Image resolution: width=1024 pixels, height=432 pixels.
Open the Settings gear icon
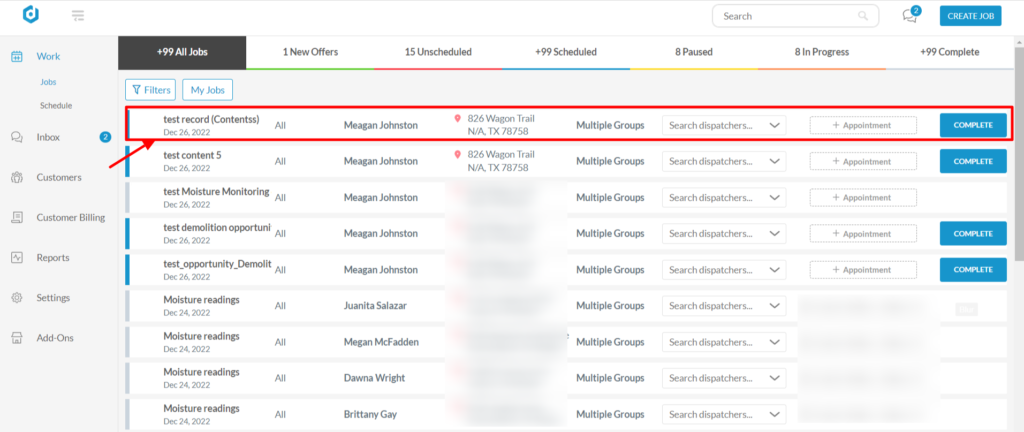coord(17,297)
